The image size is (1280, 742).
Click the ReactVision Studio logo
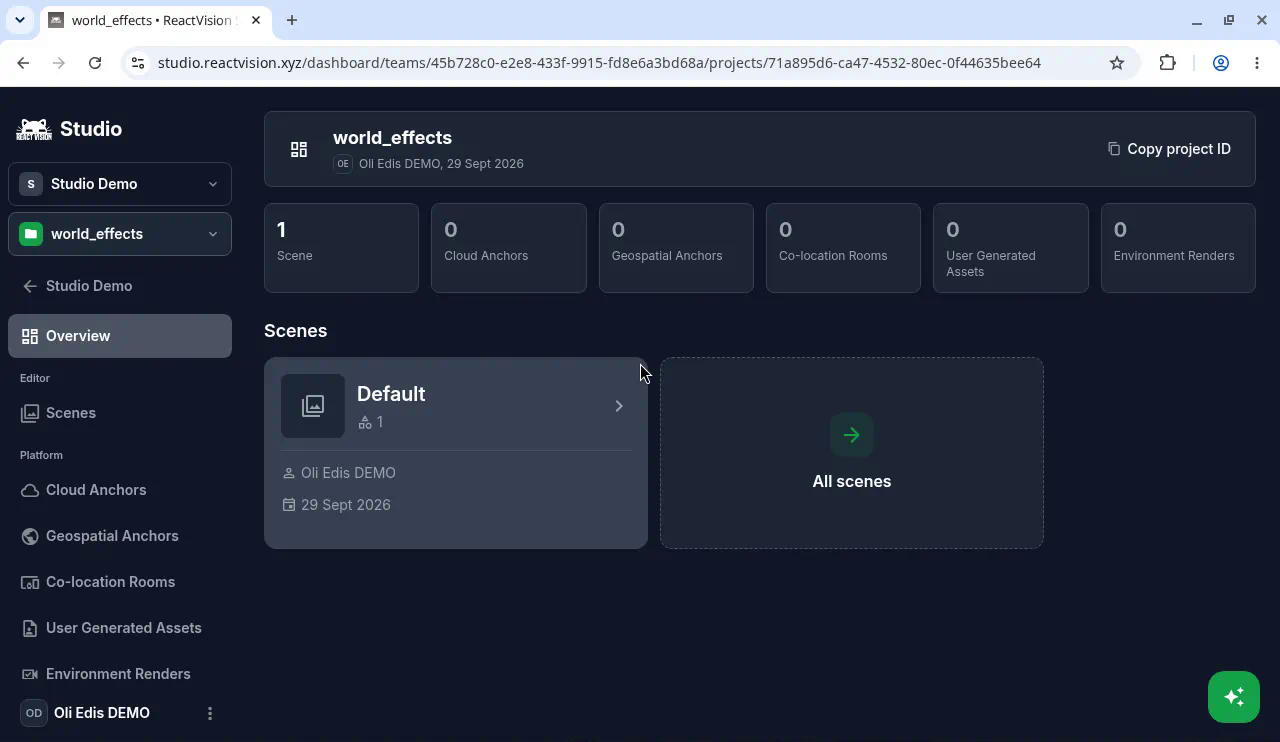click(x=69, y=129)
